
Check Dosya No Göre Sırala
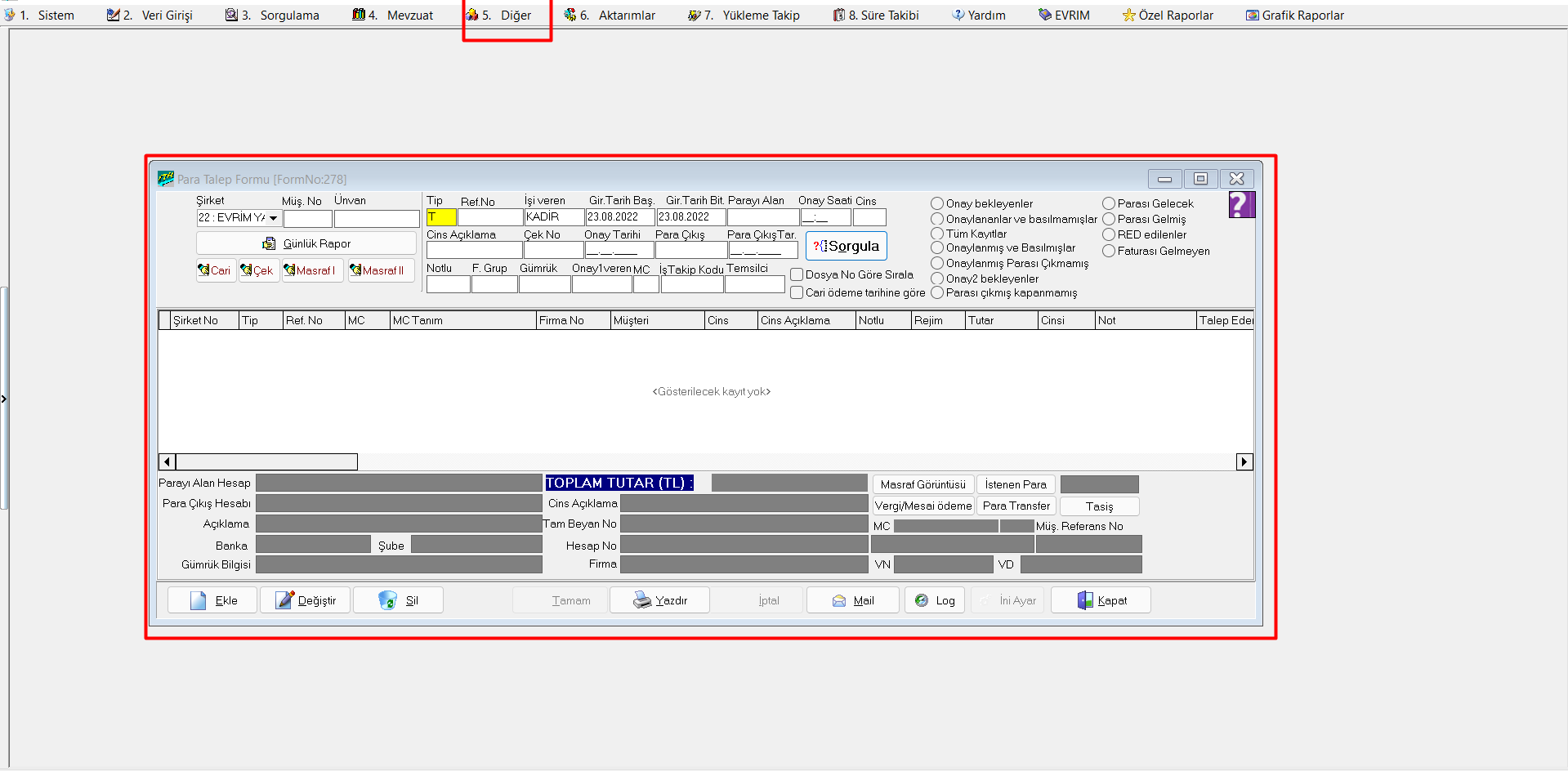(x=797, y=274)
